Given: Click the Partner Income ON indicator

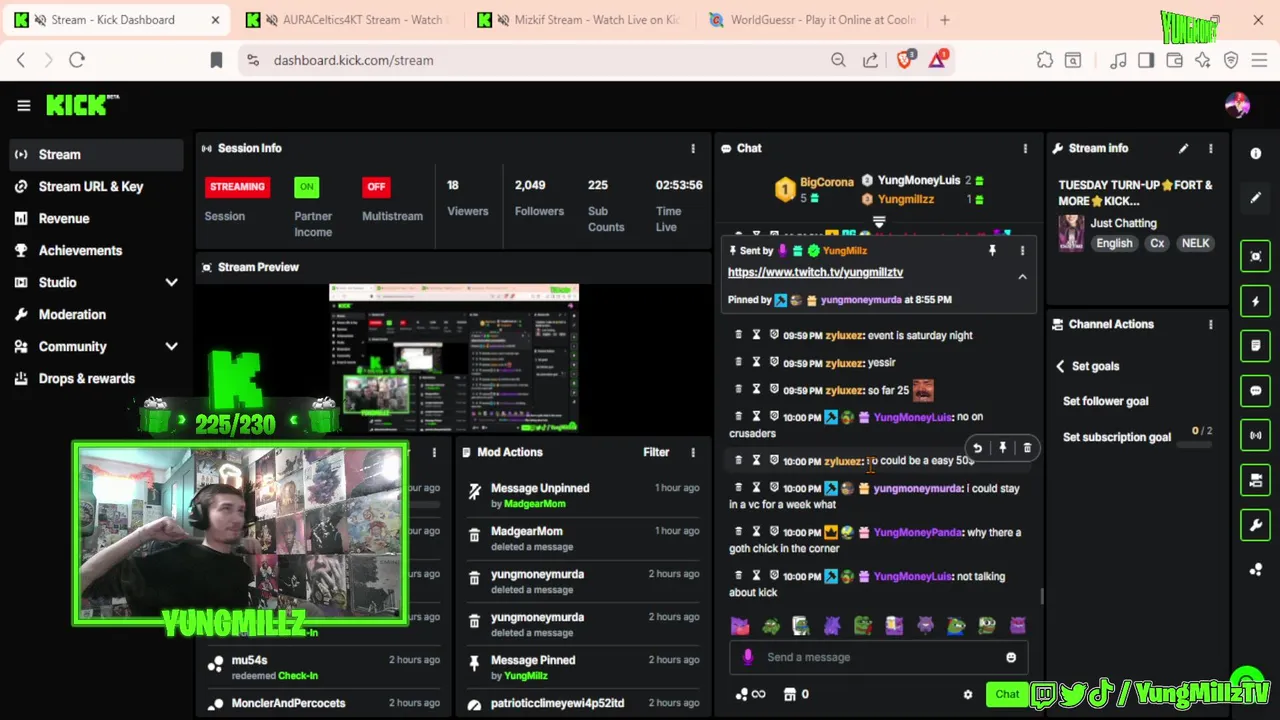Looking at the screenshot, I should 307,187.
